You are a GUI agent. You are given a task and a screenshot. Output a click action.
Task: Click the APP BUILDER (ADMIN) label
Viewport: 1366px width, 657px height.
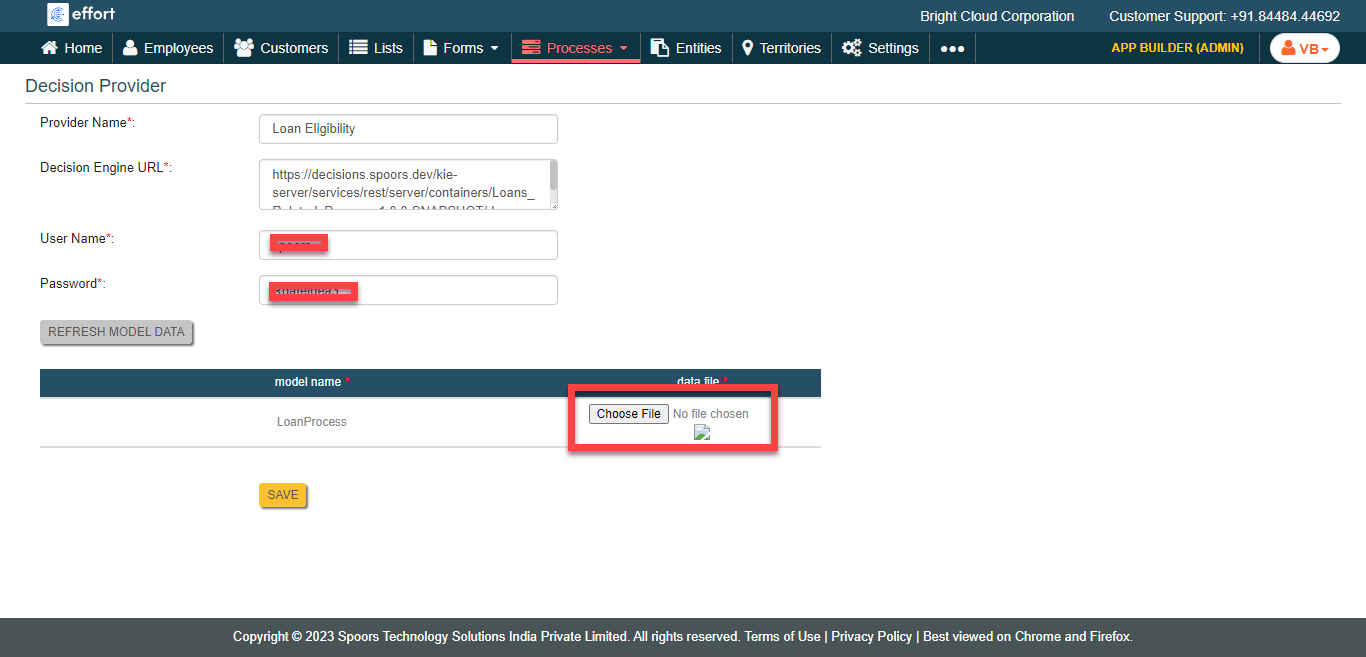[x=1177, y=48]
